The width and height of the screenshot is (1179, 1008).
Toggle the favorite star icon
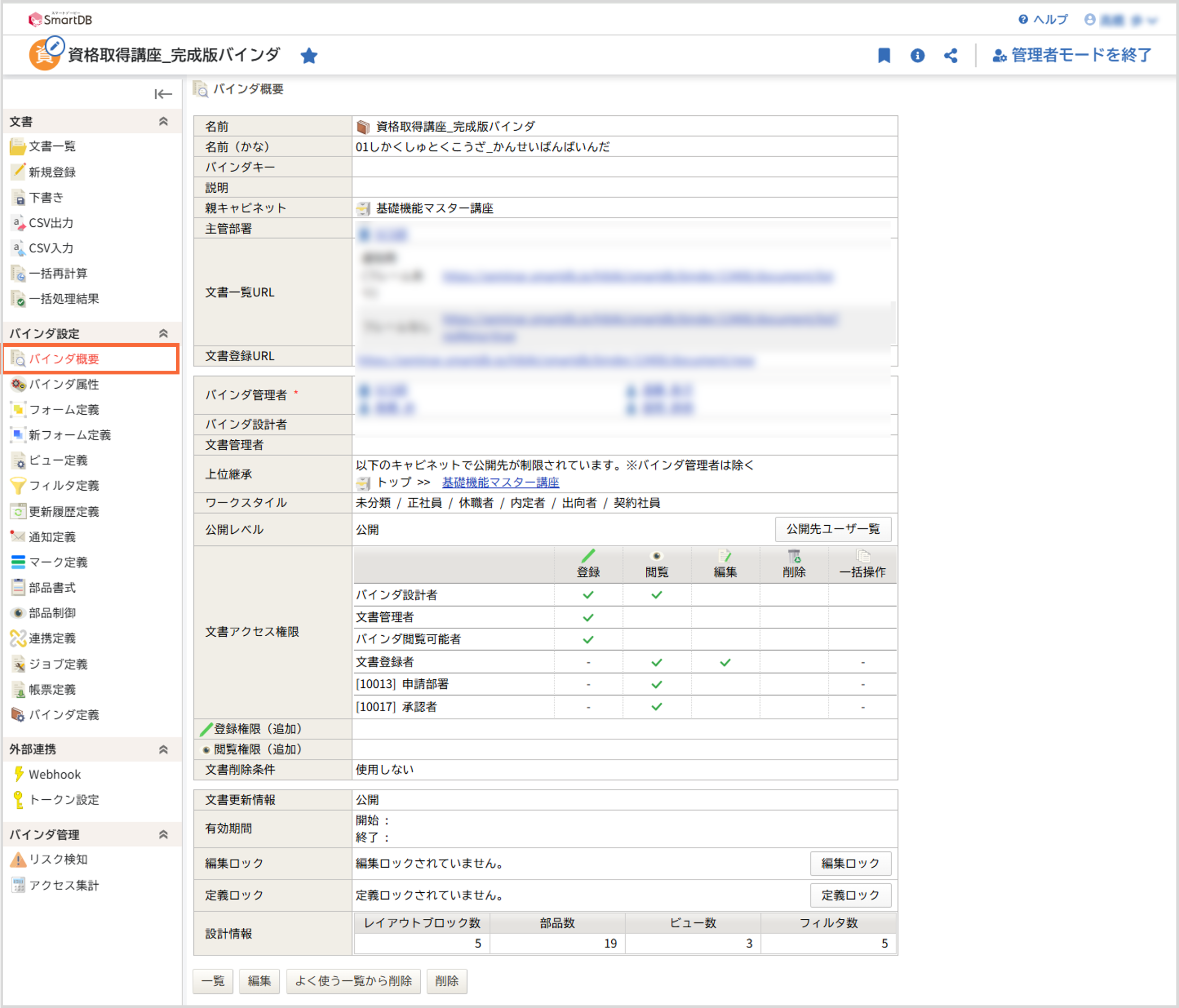coord(309,56)
